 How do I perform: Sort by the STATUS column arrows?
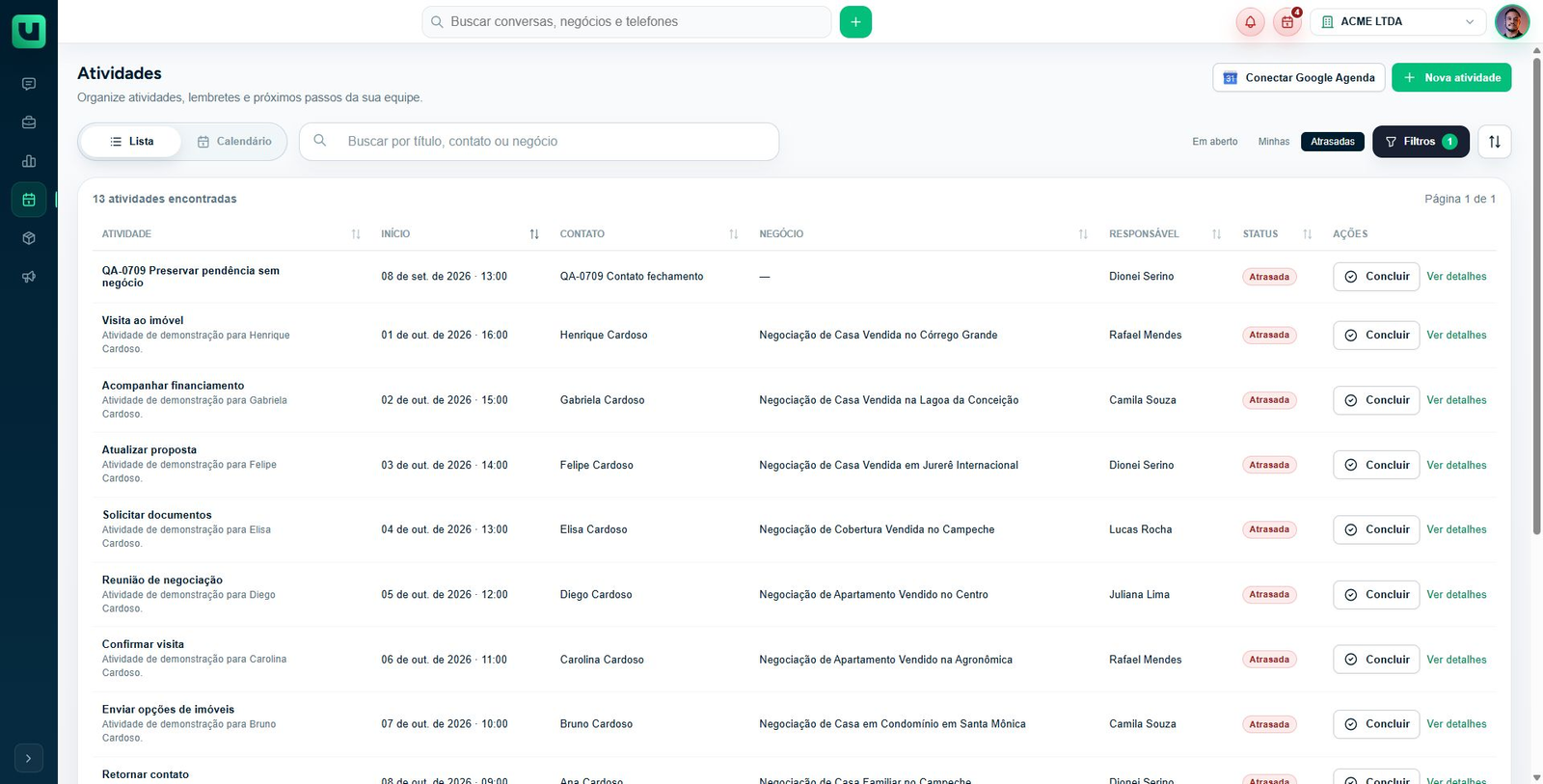coord(1308,234)
